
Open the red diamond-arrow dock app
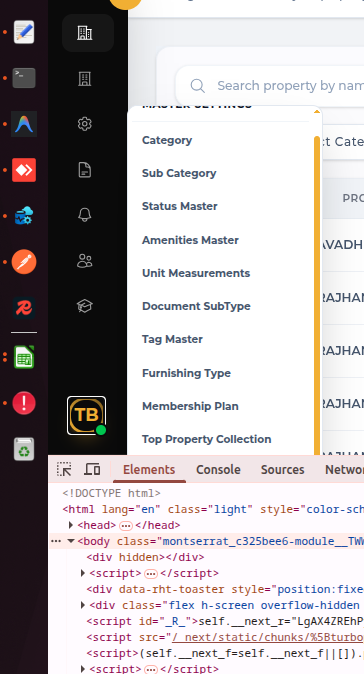[24, 170]
